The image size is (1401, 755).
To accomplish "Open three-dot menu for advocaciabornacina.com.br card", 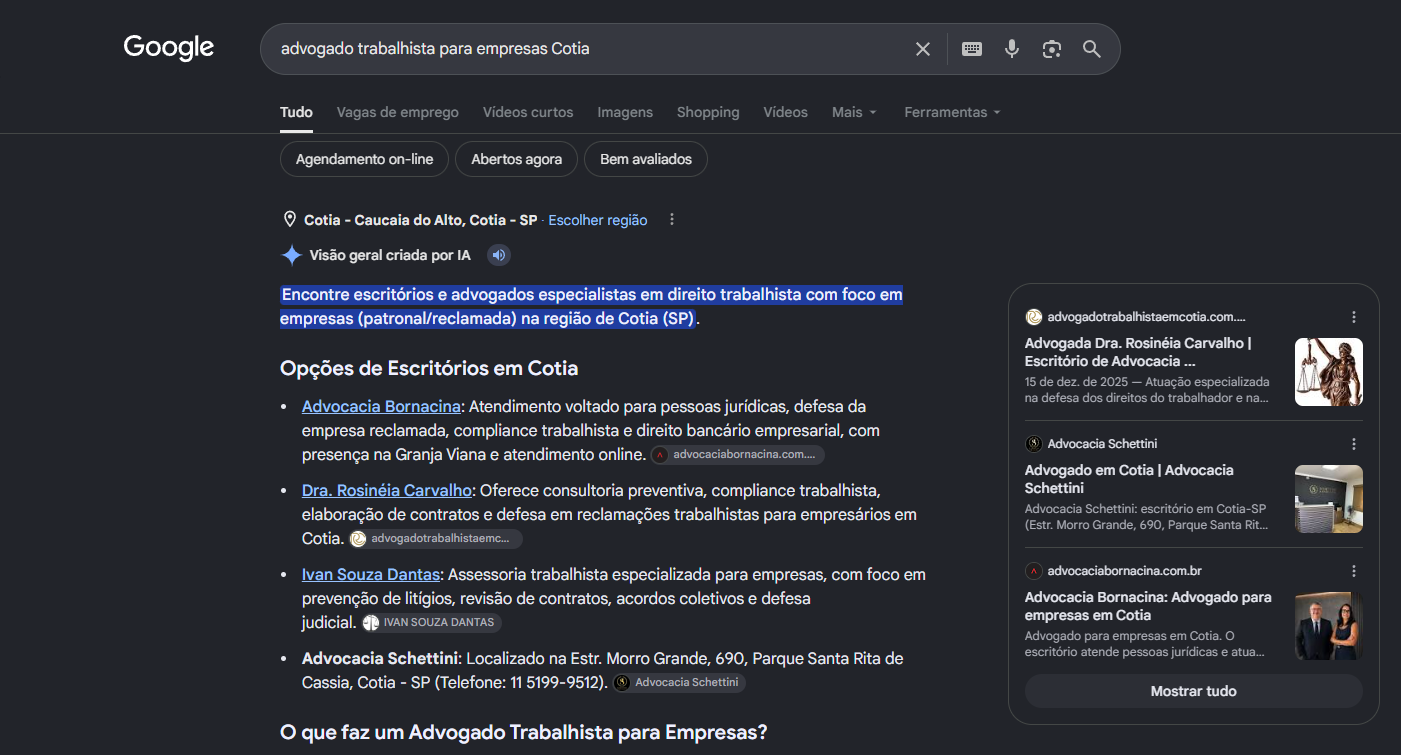I will pos(1354,571).
